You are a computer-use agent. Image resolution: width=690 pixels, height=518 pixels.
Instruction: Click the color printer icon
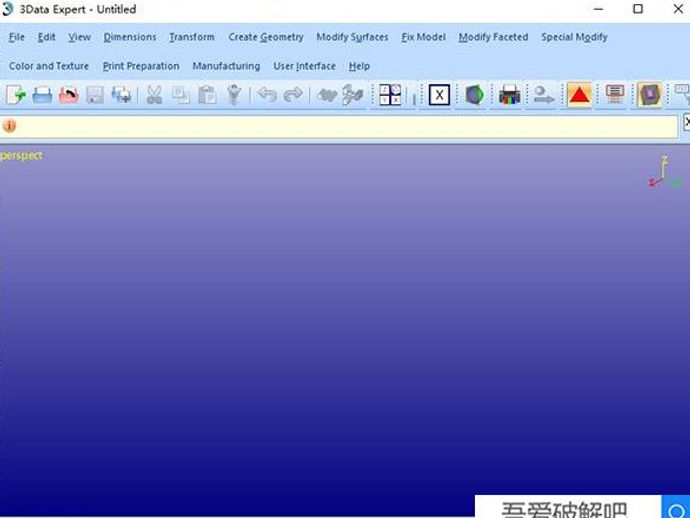click(510, 95)
